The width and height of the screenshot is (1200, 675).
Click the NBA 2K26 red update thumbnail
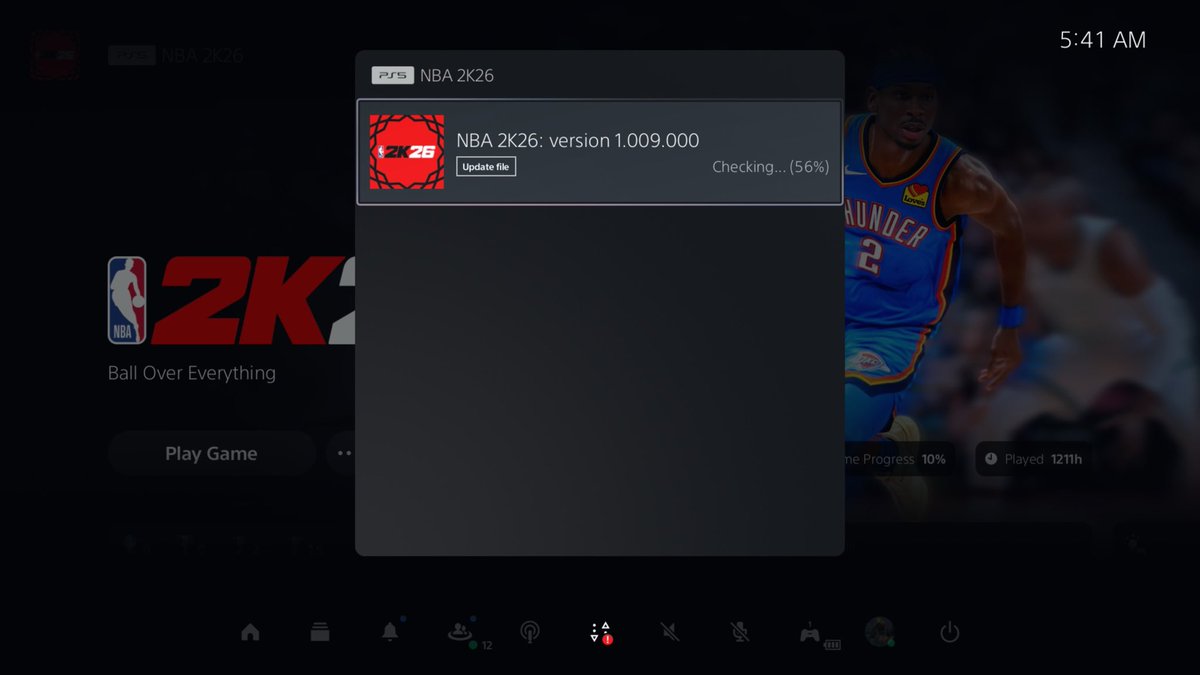click(x=407, y=152)
